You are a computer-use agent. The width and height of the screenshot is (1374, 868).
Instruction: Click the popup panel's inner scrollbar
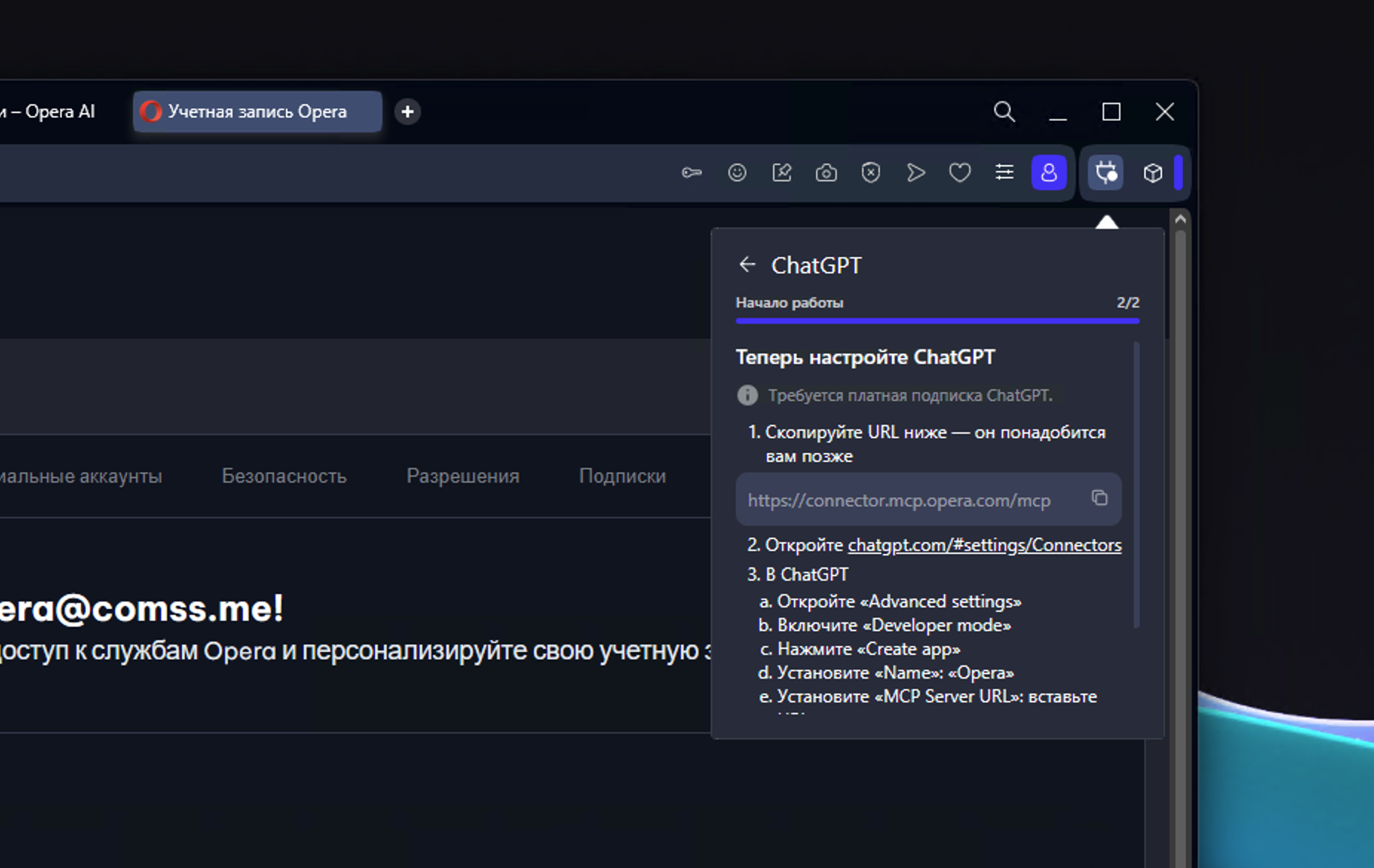pyautogui.click(x=1136, y=483)
